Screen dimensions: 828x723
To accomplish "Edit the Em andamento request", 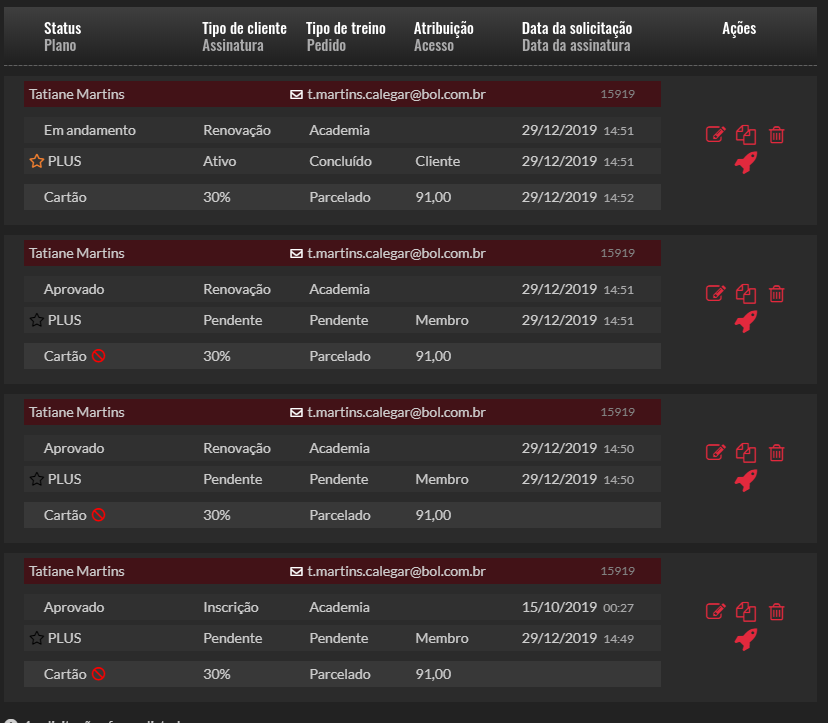I will 715,135.
